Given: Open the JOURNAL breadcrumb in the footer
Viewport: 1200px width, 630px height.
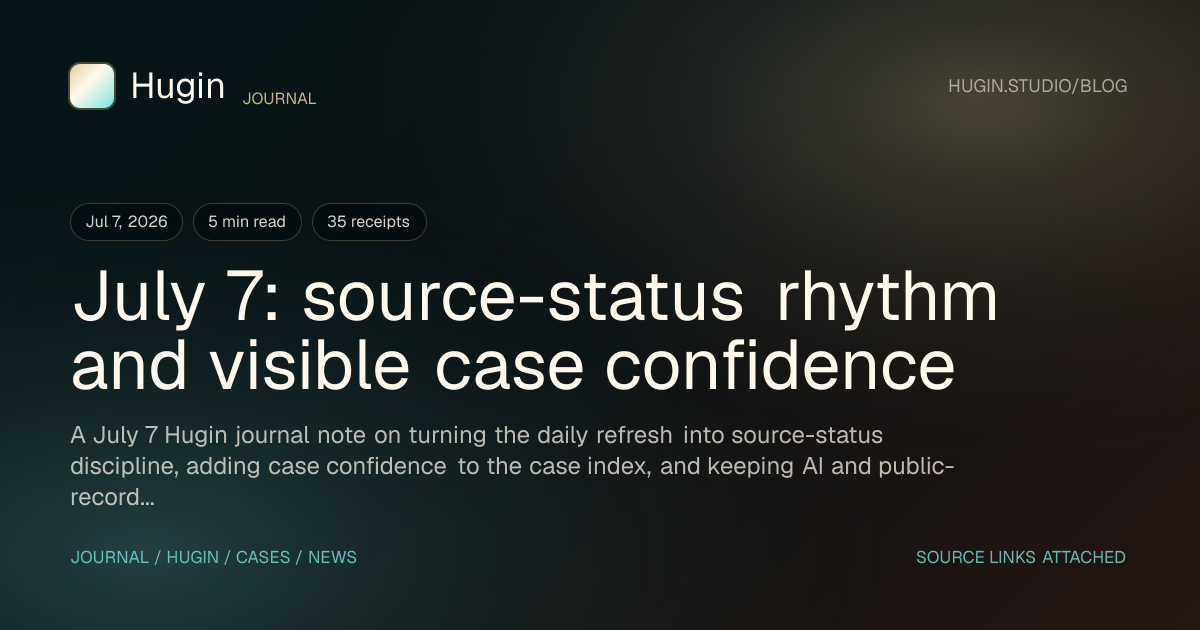Looking at the screenshot, I should point(108,557).
